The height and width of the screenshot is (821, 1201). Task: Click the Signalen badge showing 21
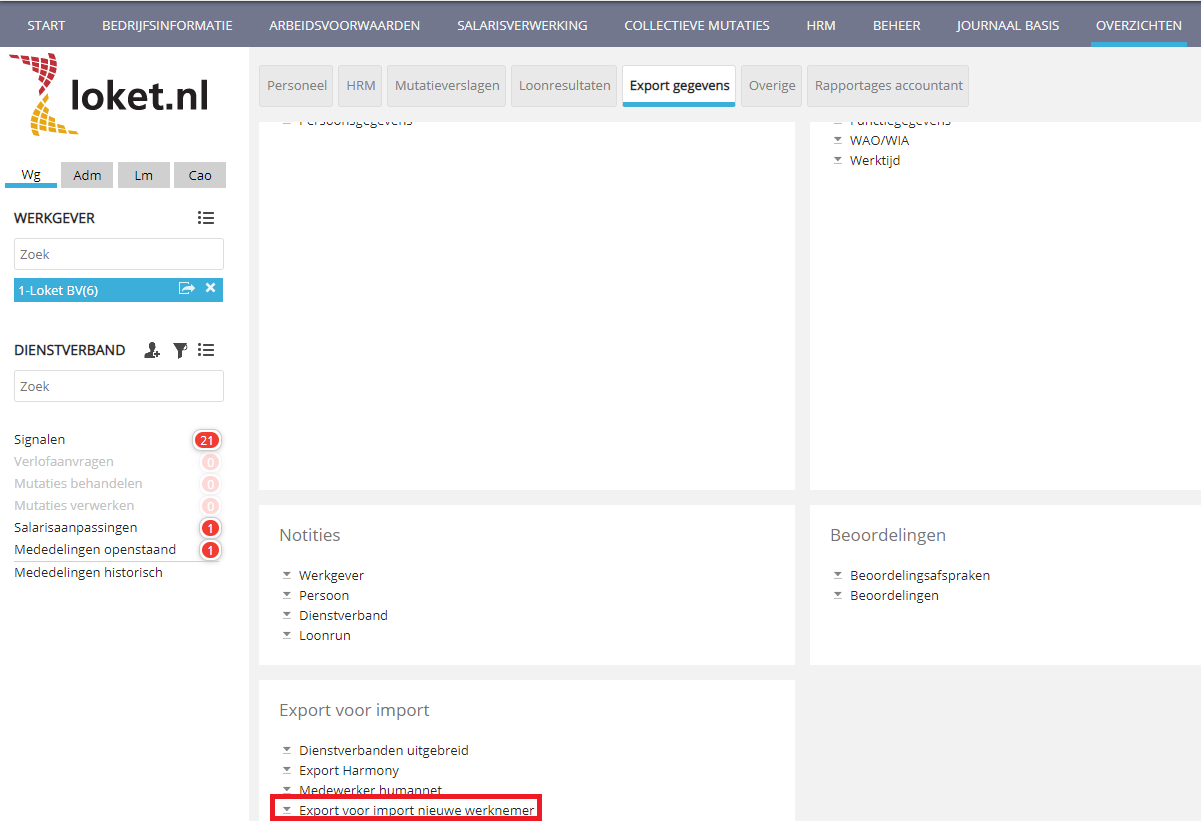coord(207,440)
